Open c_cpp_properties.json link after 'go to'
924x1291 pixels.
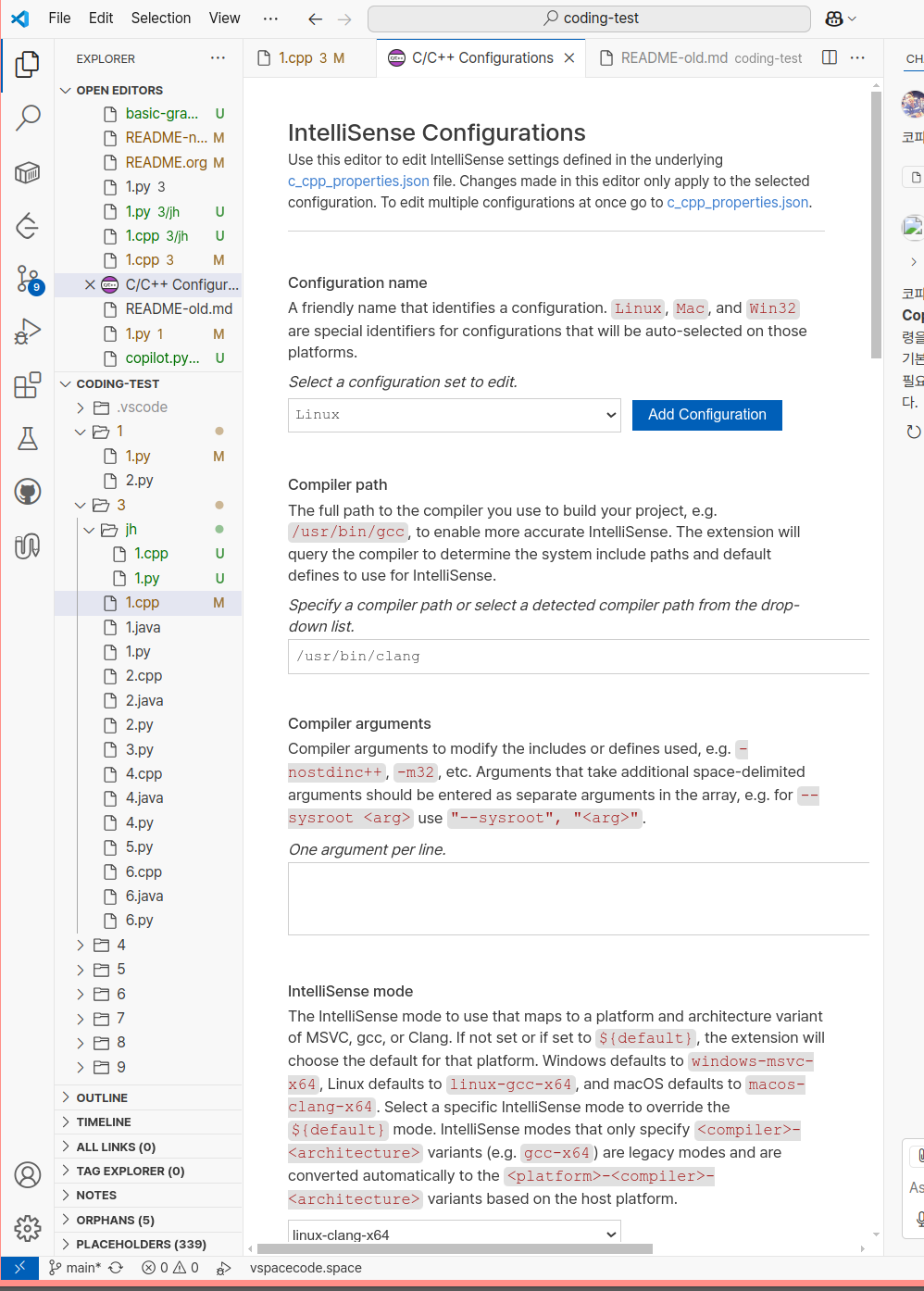(x=738, y=203)
